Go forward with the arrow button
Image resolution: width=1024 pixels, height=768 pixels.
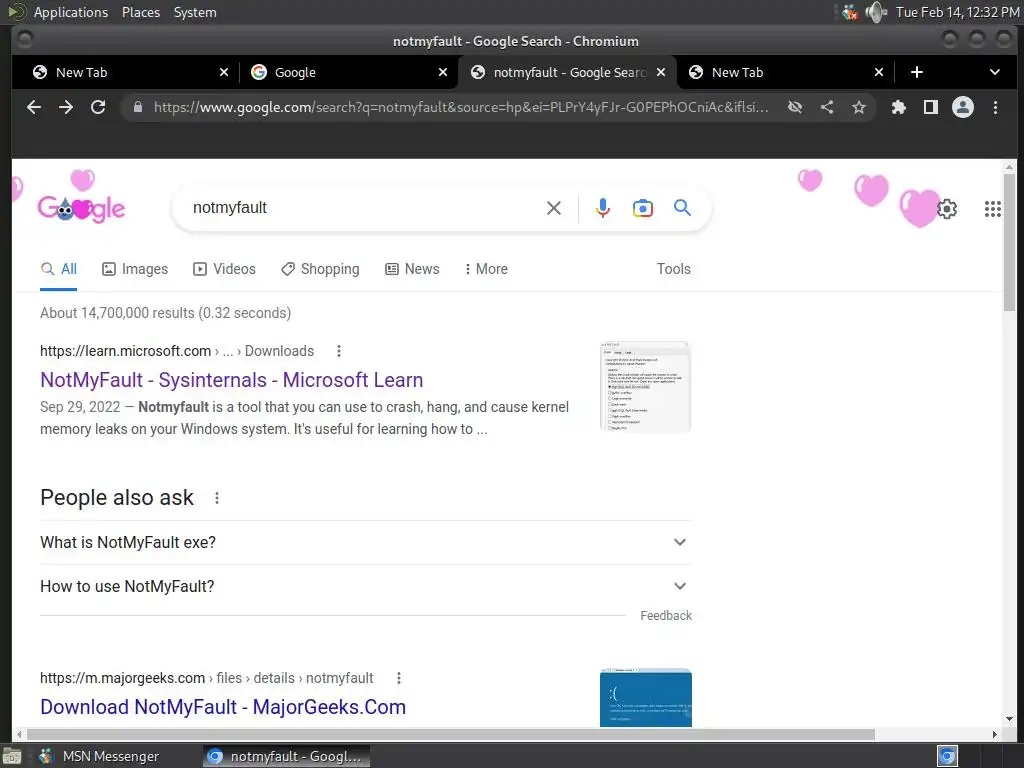coord(65,107)
